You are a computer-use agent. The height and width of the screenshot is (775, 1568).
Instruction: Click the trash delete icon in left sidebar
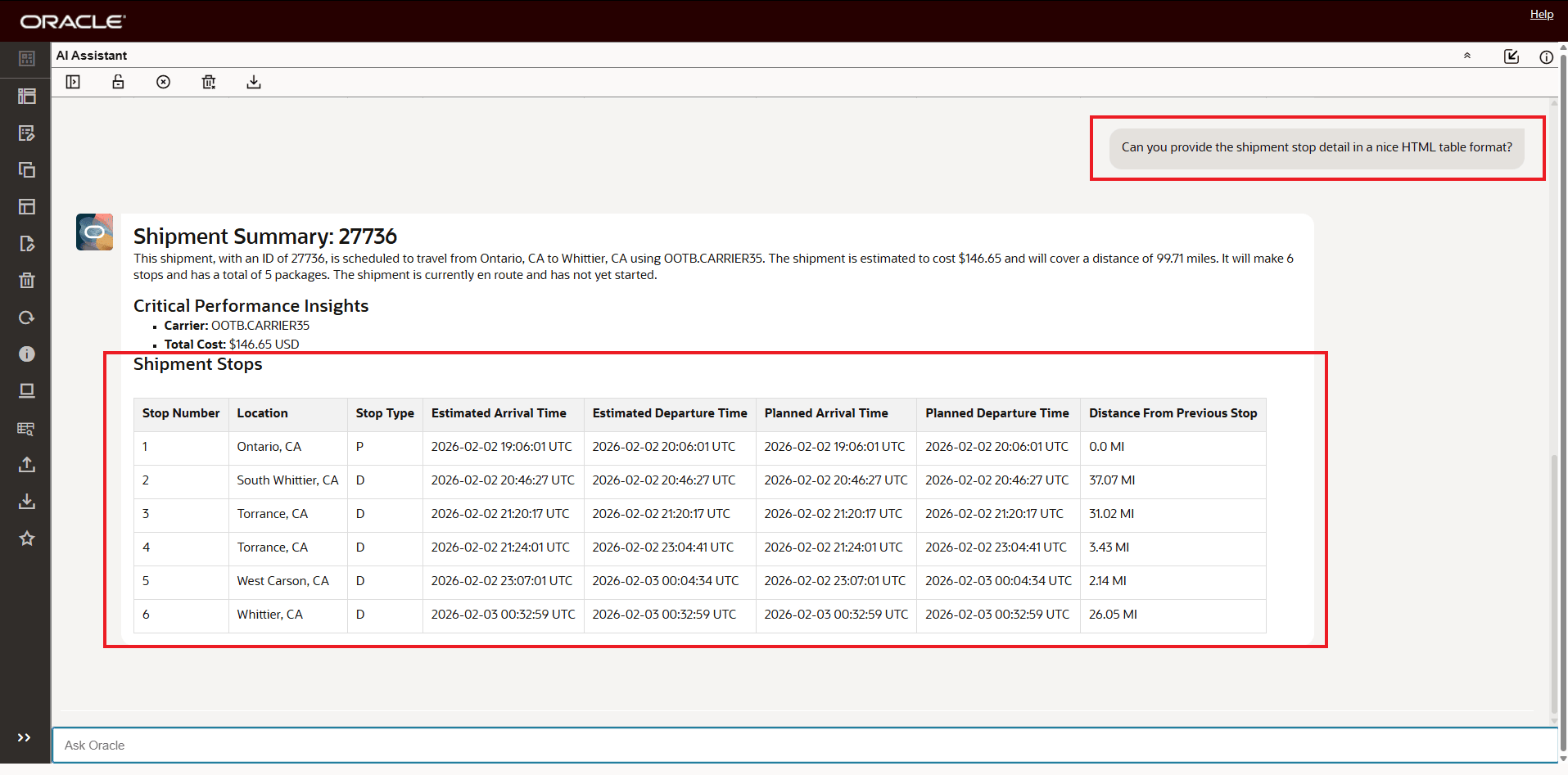click(26, 280)
